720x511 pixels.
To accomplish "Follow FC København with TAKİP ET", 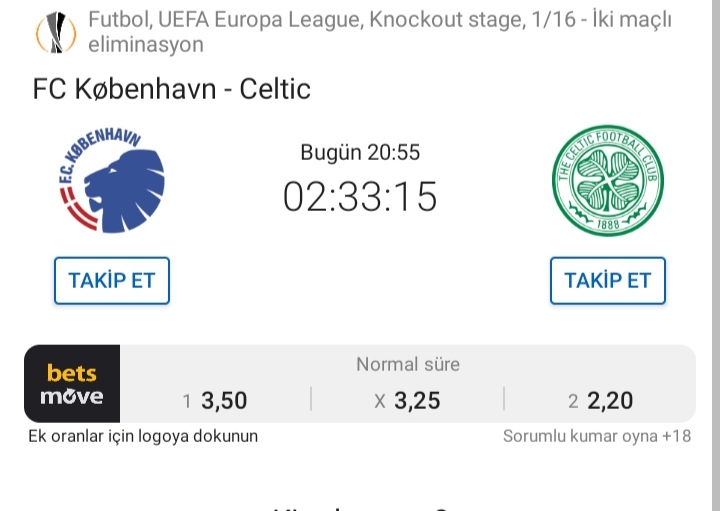I will (x=112, y=281).
